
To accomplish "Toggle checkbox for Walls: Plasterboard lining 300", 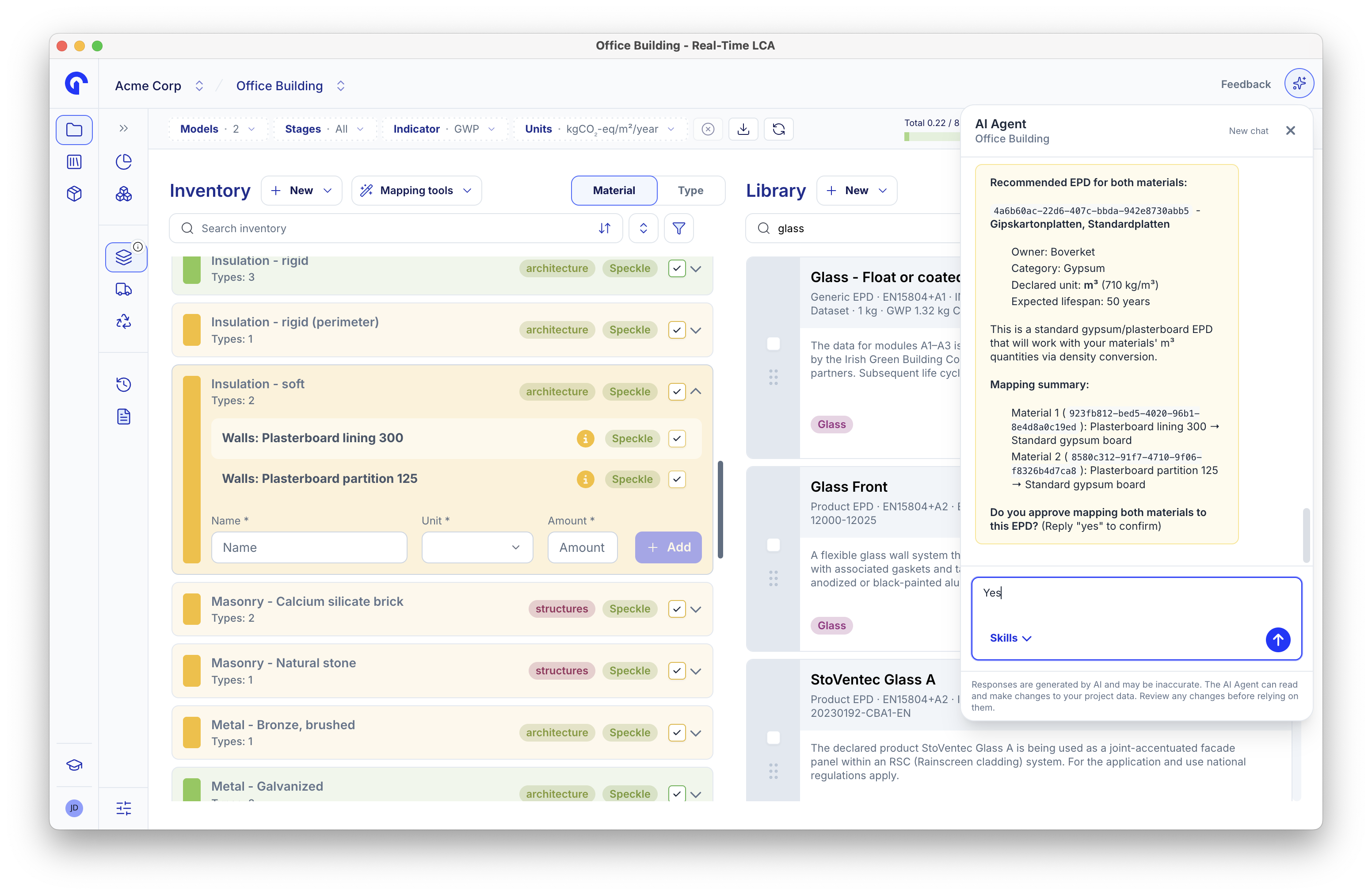I will pos(677,439).
